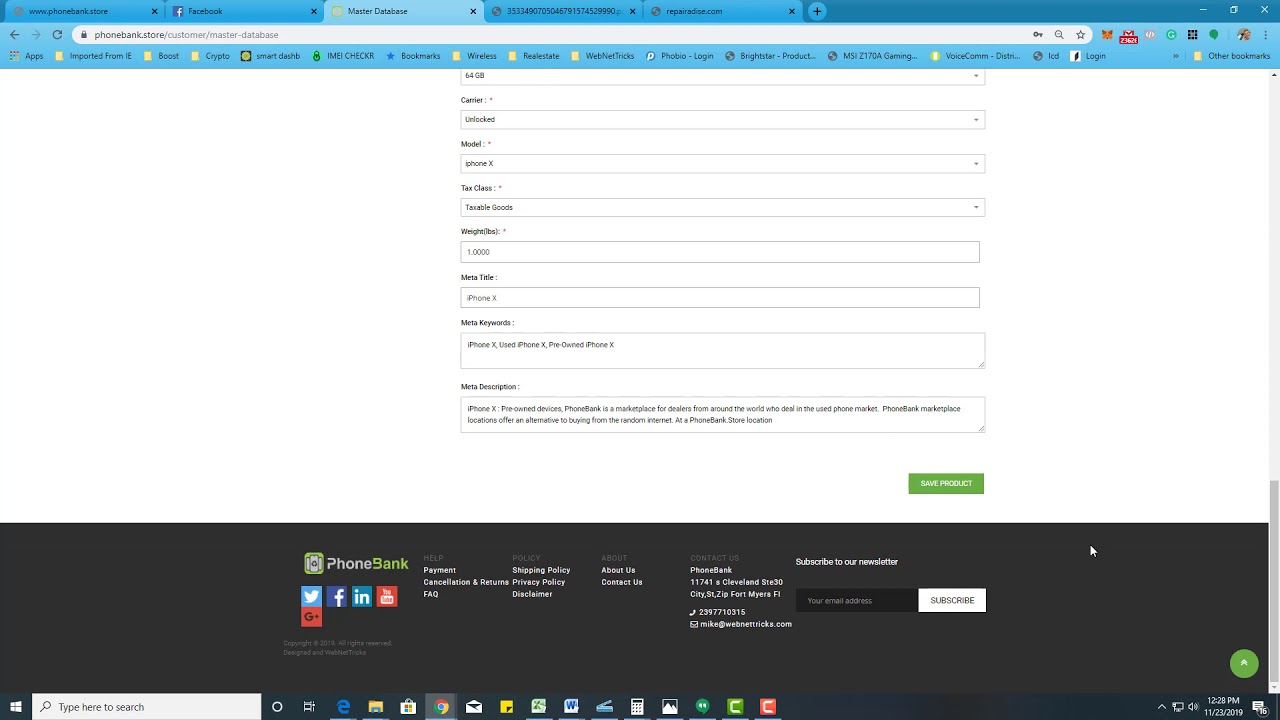Open PhoneBank LinkedIn page icon
The height and width of the screenshot is (720, 1280).
coord(362,597)
